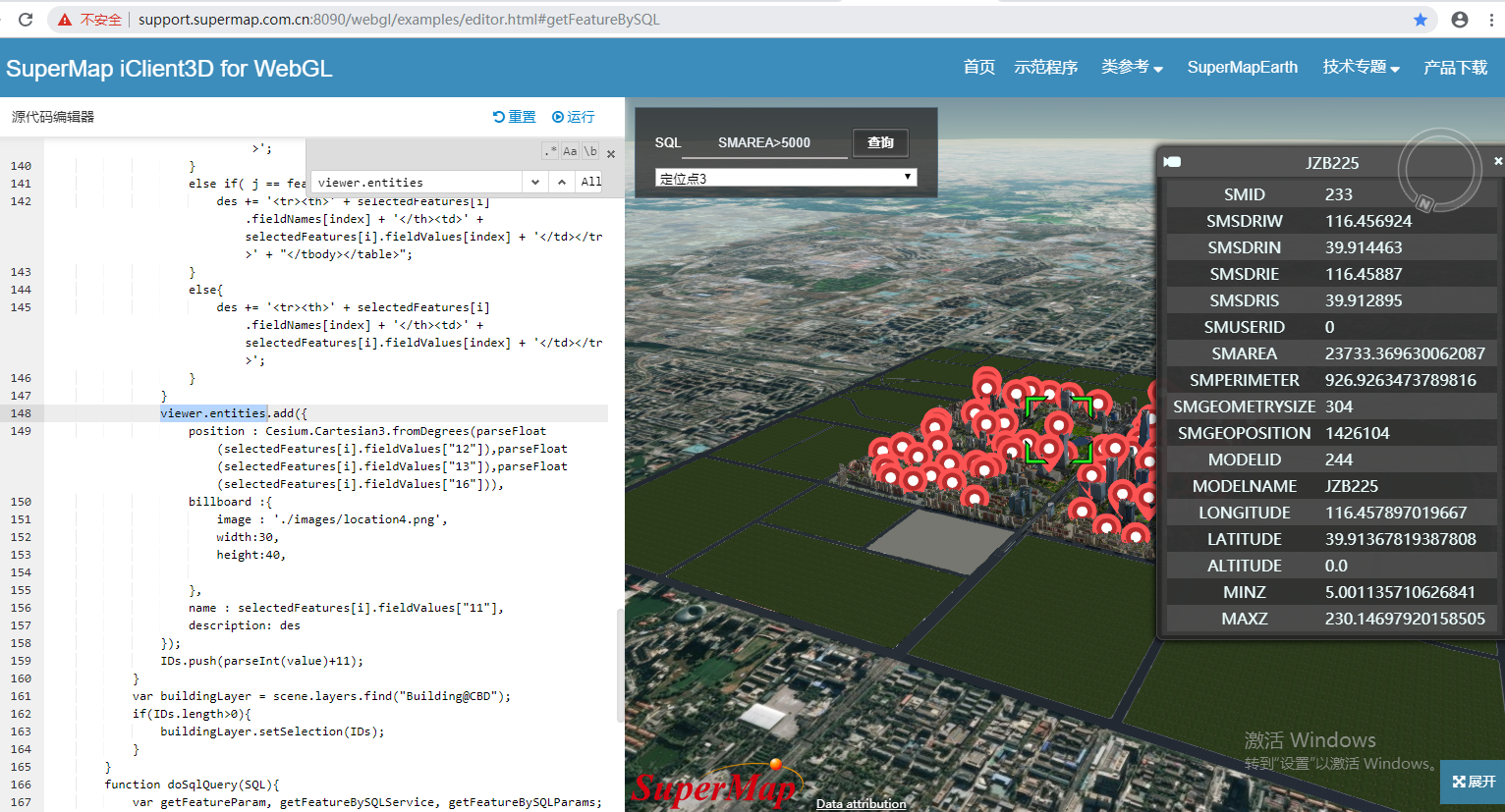This screenshot has width=1505, height=812.
Task: Select the SMSDRIN value 39.914463
Action: click(1364, 247)
